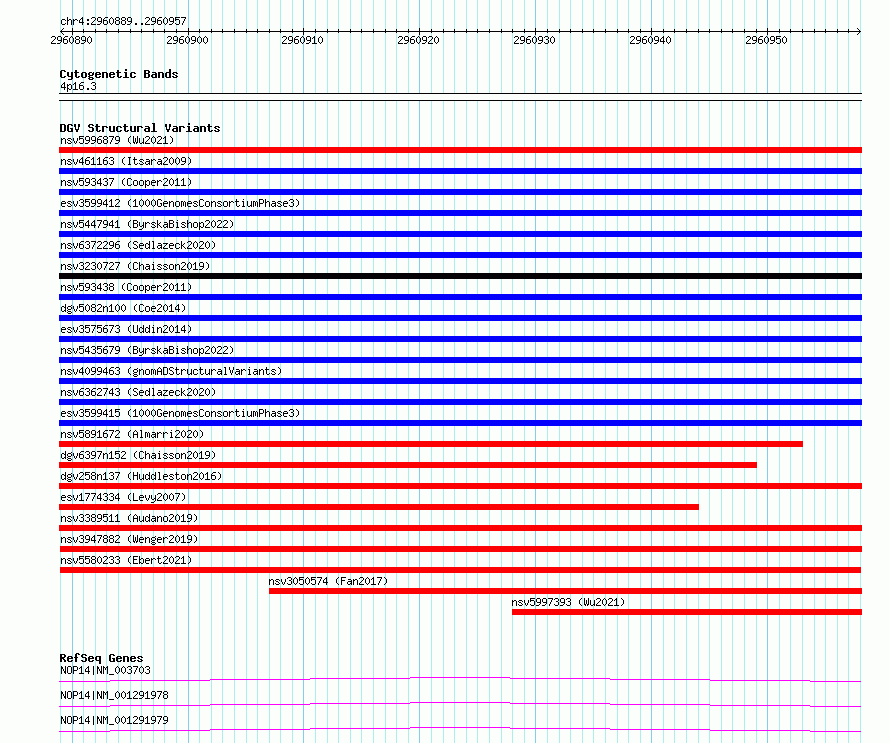
Task: Open dgv6397n152 (Chaisson2019) label
Action: 138,455
